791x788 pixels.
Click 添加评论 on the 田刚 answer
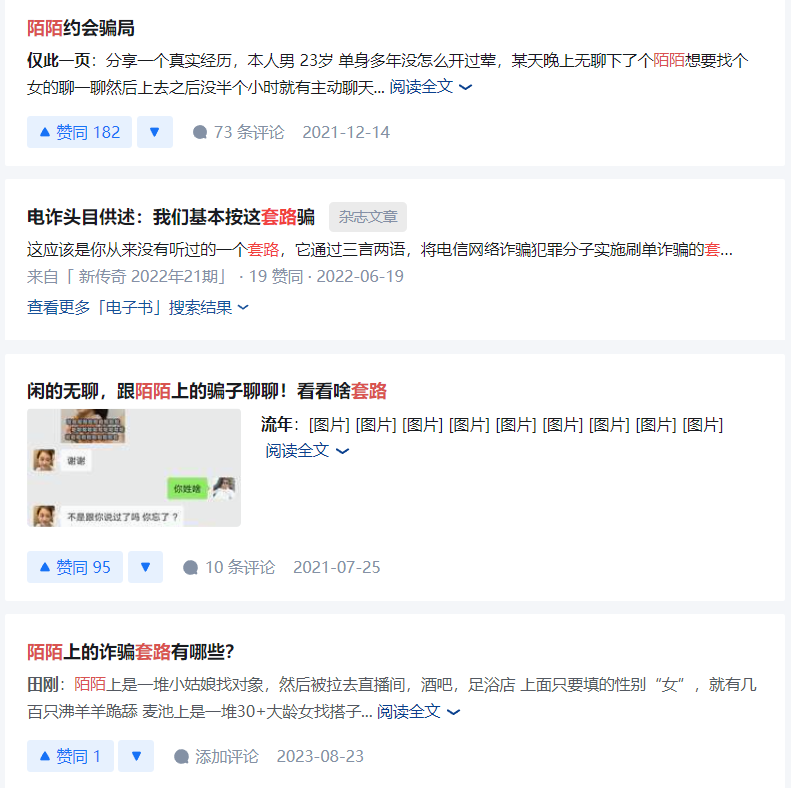tap(216, 756)
